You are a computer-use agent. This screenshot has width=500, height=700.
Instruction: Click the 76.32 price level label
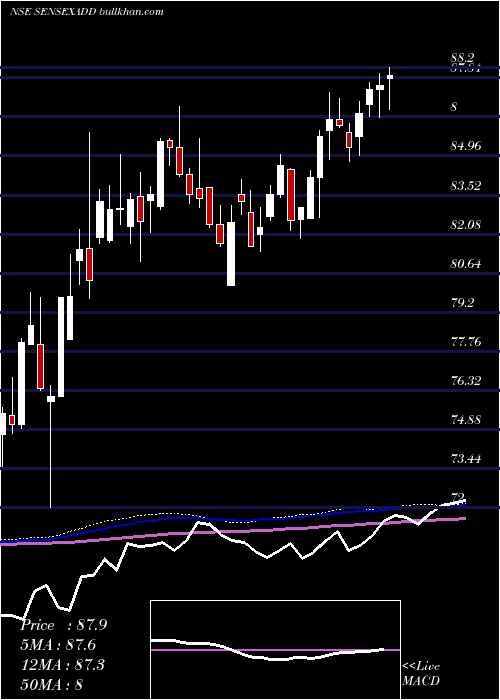click(466, 381)
